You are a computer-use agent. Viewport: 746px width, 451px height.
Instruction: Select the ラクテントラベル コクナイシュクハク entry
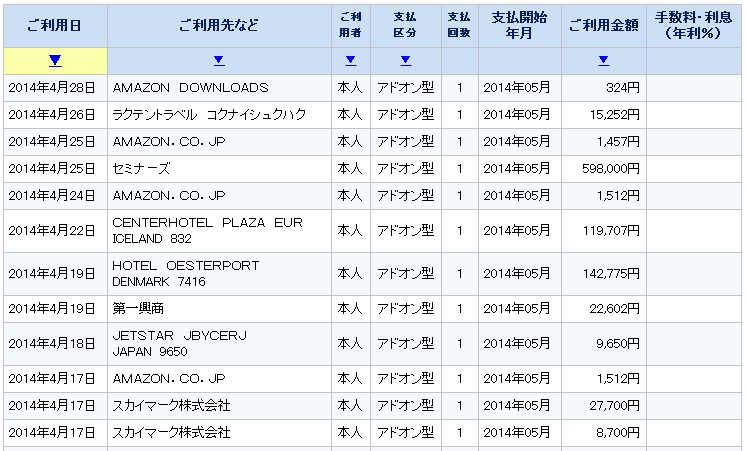pos(209,115)
